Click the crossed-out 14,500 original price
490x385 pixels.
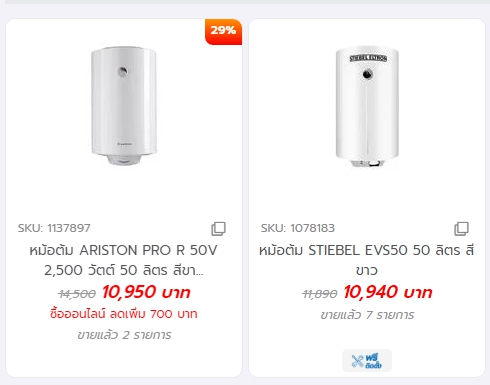77,294
